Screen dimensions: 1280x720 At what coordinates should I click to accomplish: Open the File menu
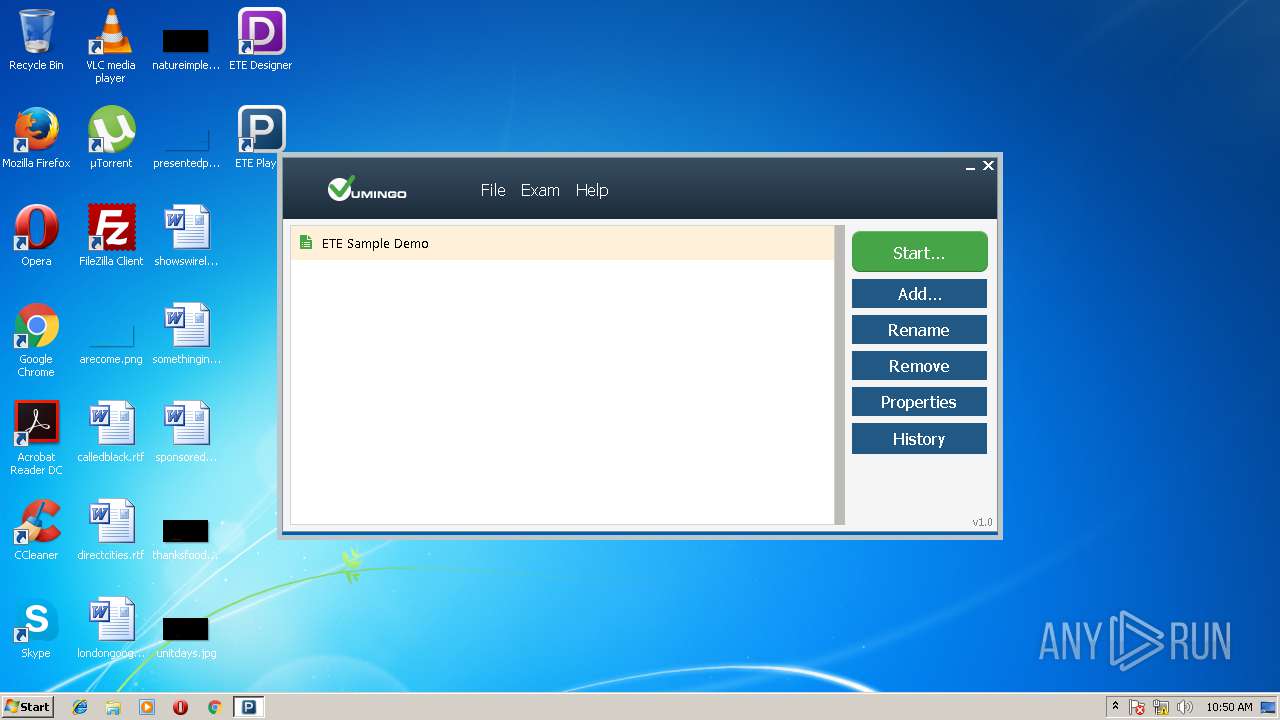pyautogui.click(x=493, y=190)
